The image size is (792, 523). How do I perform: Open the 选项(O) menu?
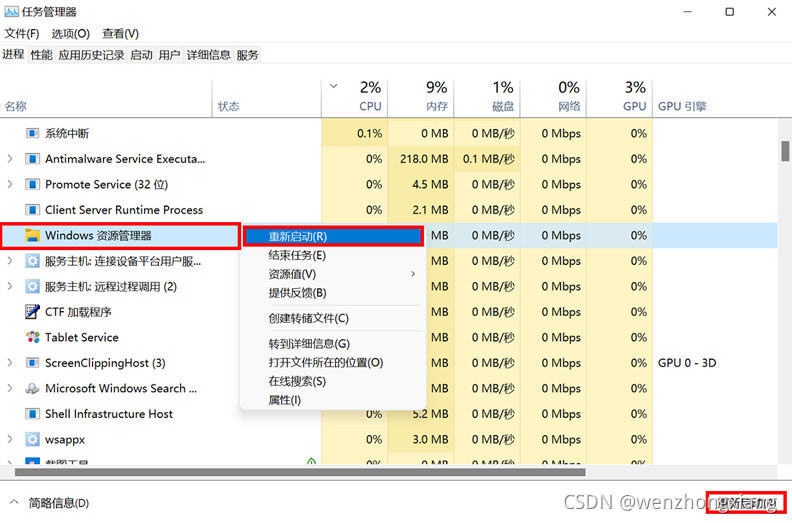(71, 33)
